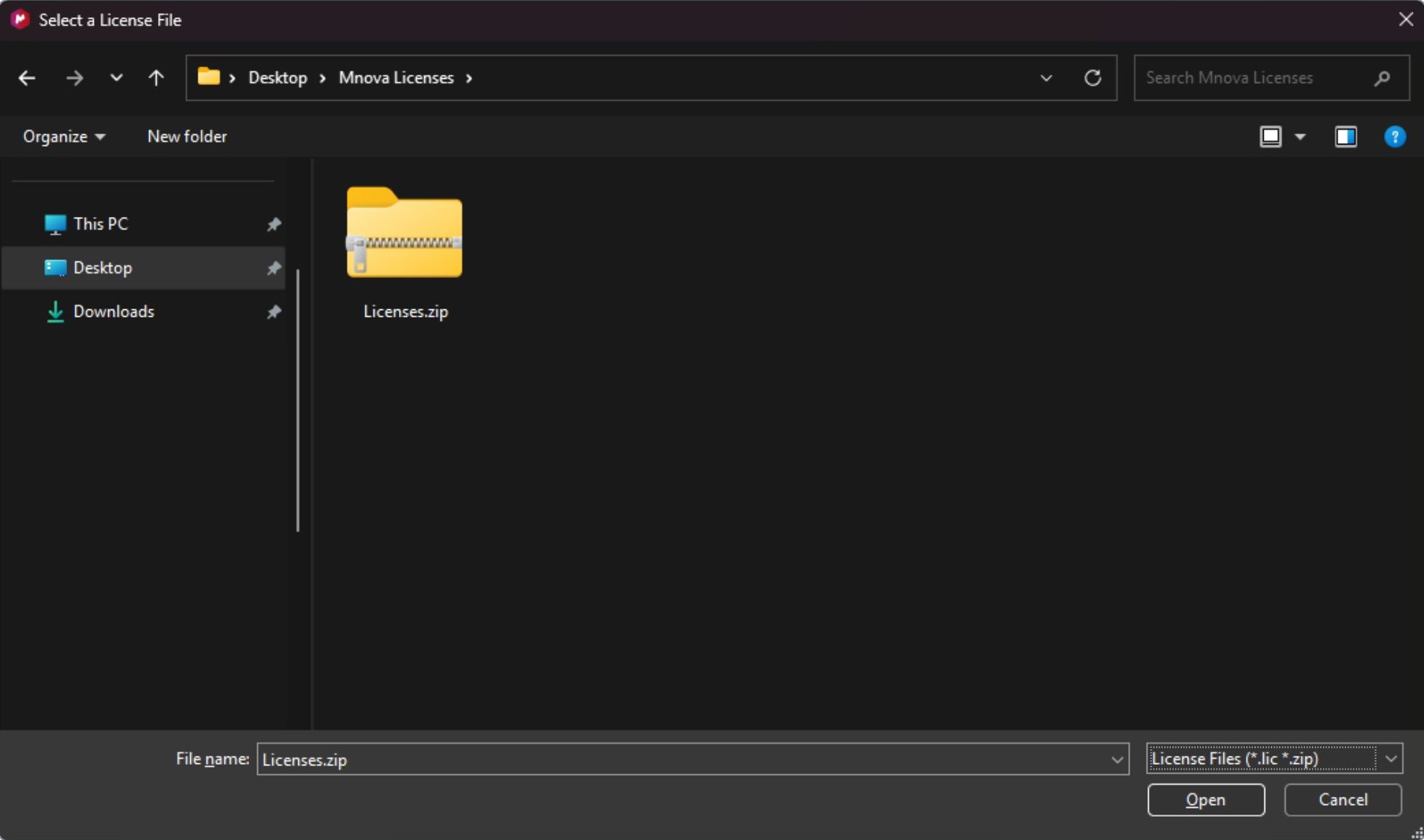Click the change view icon
Viewport: 1424px width, 840px height.
1270,136
